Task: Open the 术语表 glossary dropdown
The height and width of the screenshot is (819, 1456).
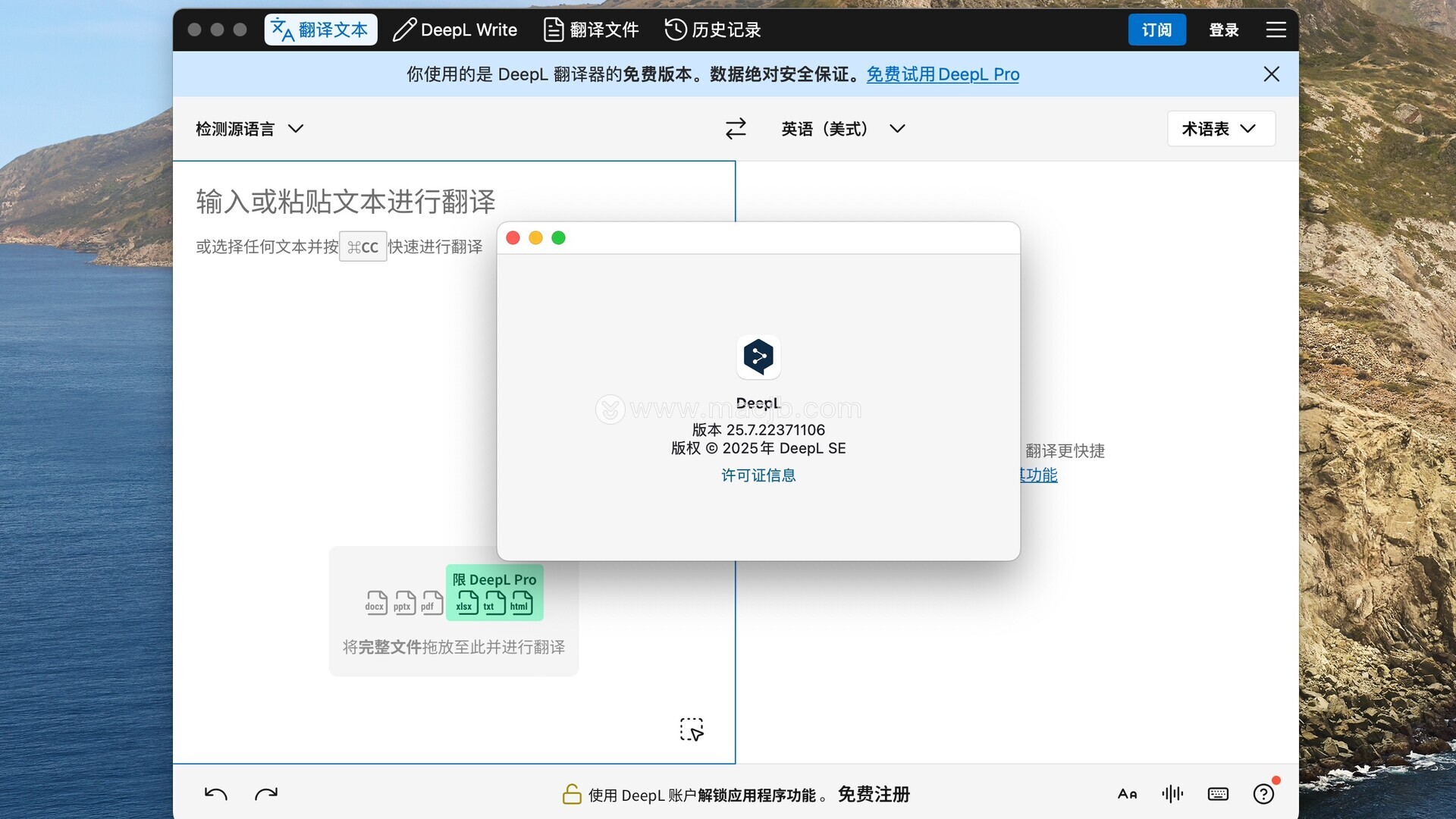Action: pos(1221,129)
